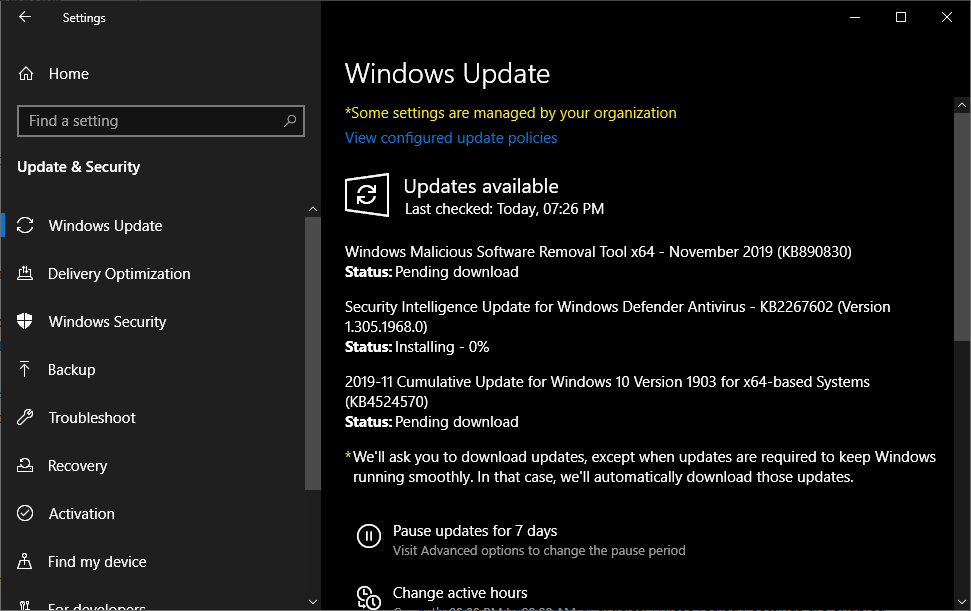Close the Settings window
The height and width of the screenshot is (611, 971).
tap(947, 17)
